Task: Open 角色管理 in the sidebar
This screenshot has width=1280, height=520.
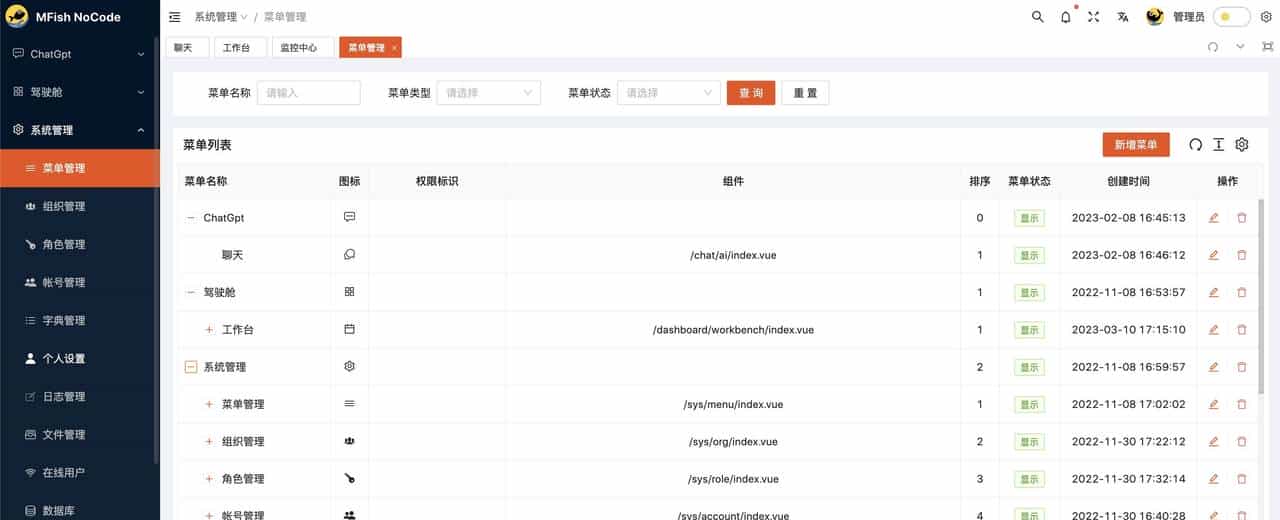Action: click(79, 244)
